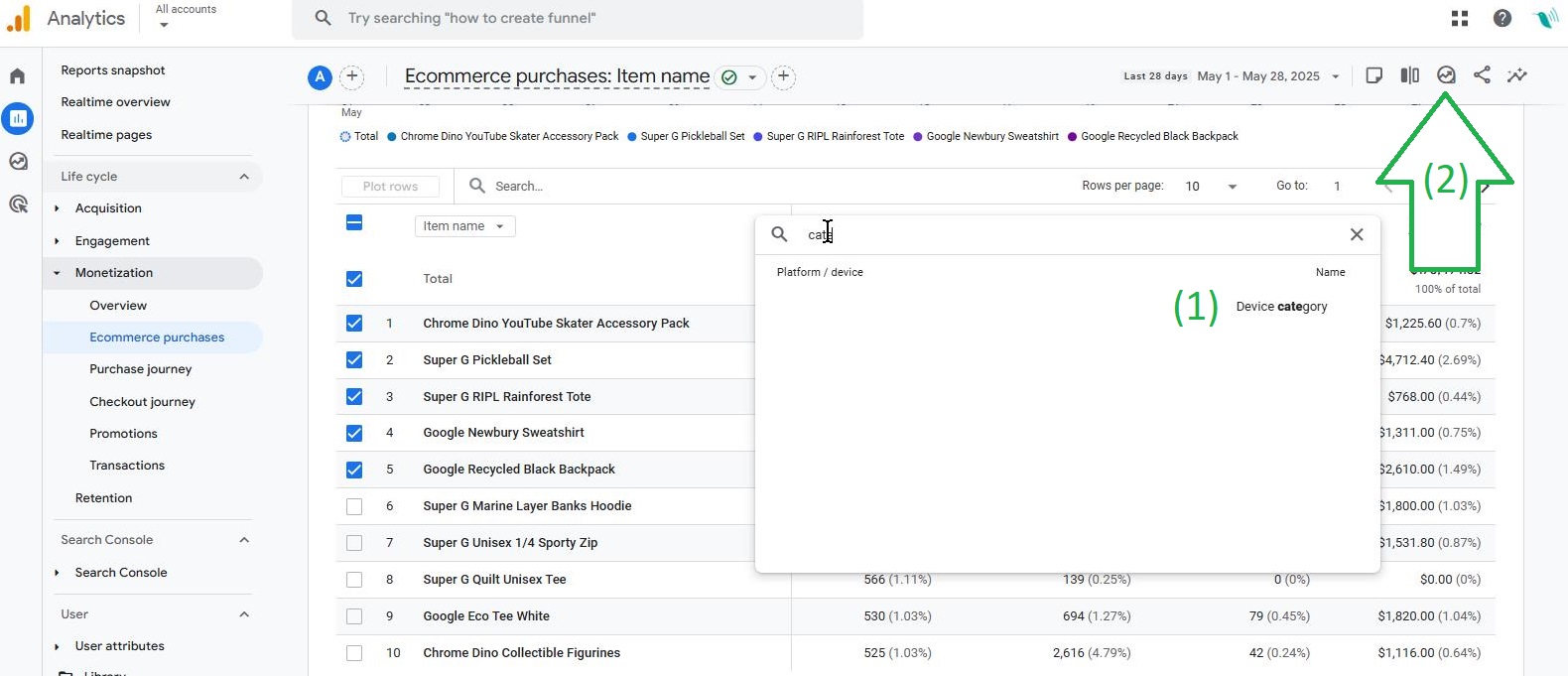Screen dimensions: 1568x676
Task: Open the Reports section icon
Action: (x=18, y=119)
